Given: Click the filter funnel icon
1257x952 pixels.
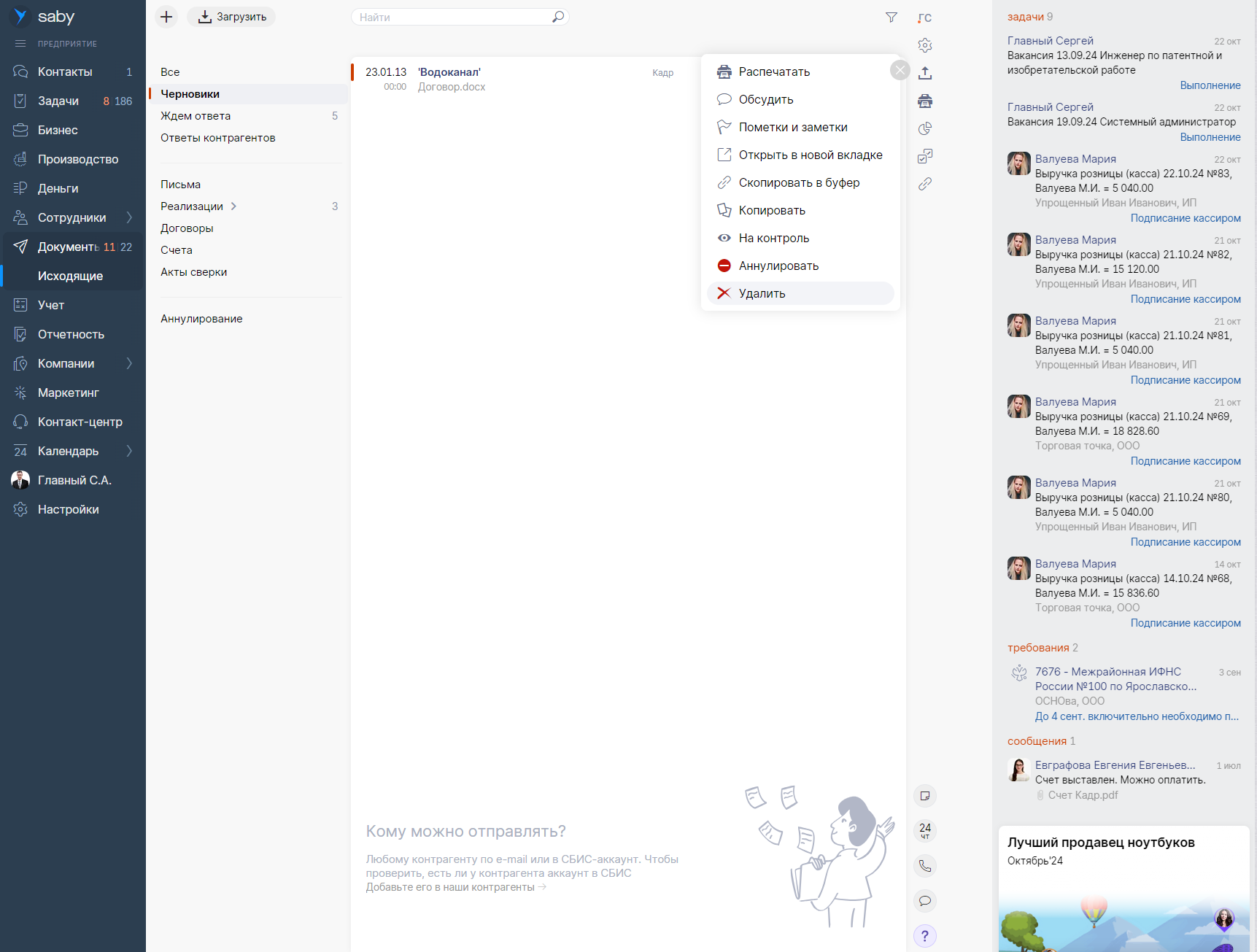Looking at the screenshot, I should [891, 18].
